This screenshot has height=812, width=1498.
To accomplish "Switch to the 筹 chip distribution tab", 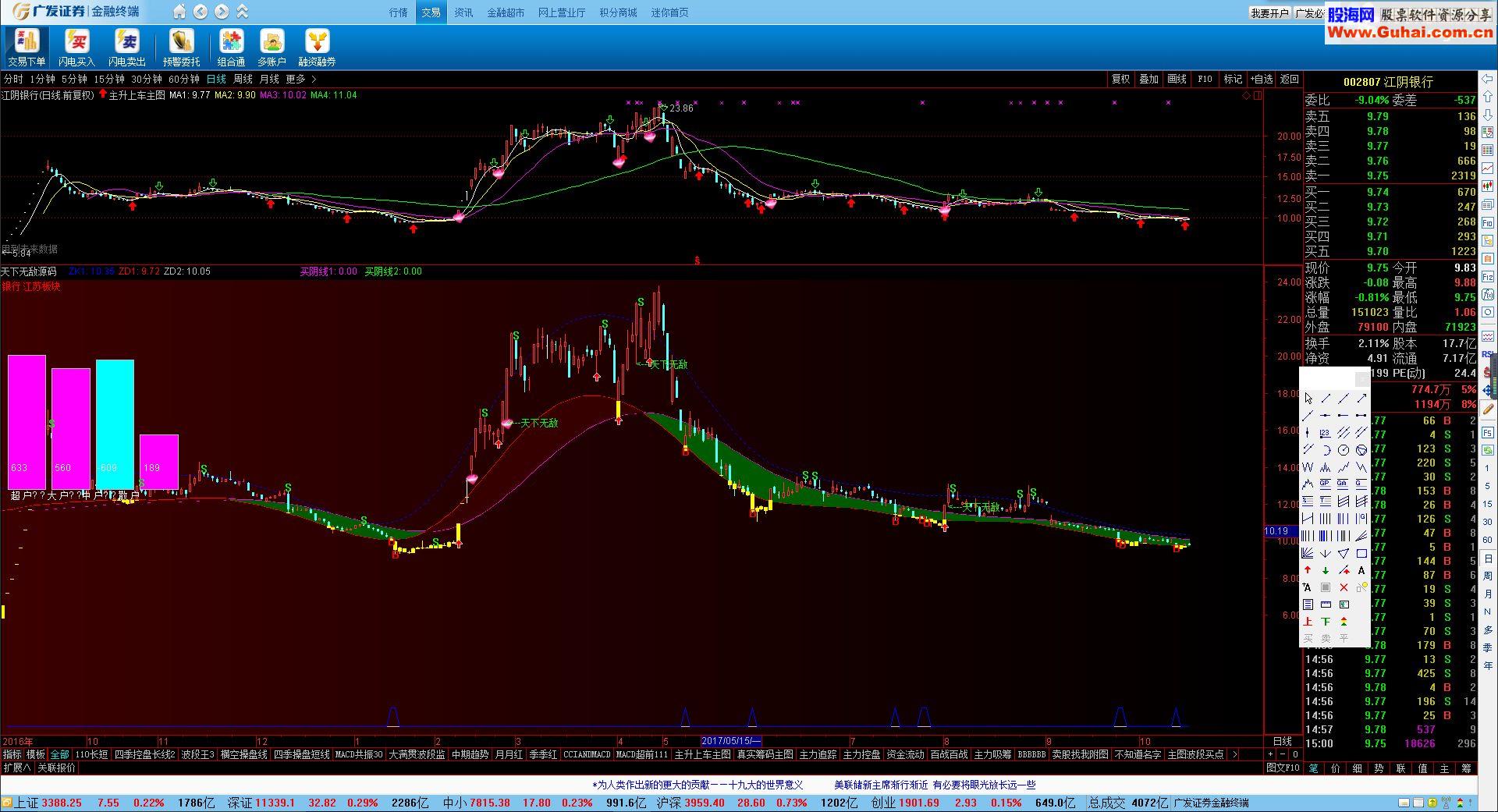I will [1465, 768].
